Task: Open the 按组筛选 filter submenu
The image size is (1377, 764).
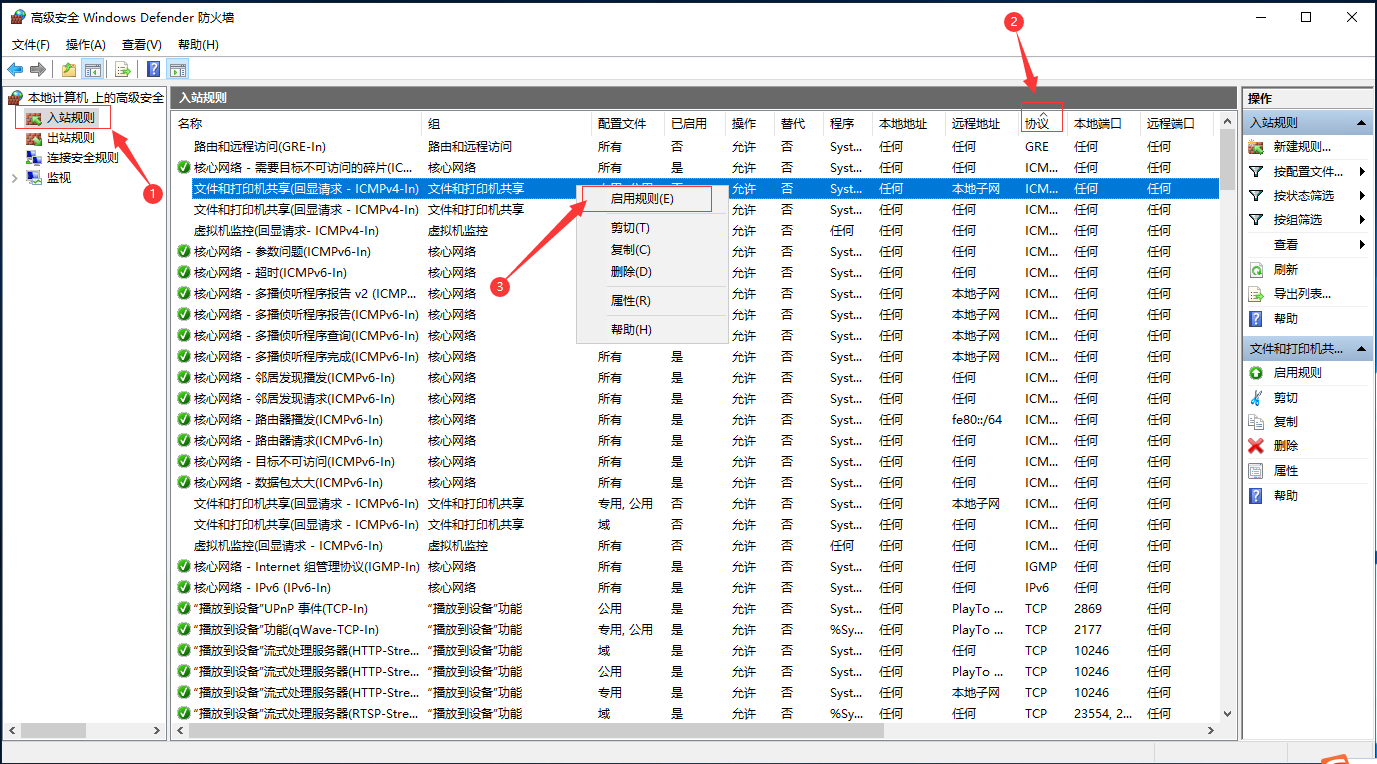Action: click(1308, 220)
